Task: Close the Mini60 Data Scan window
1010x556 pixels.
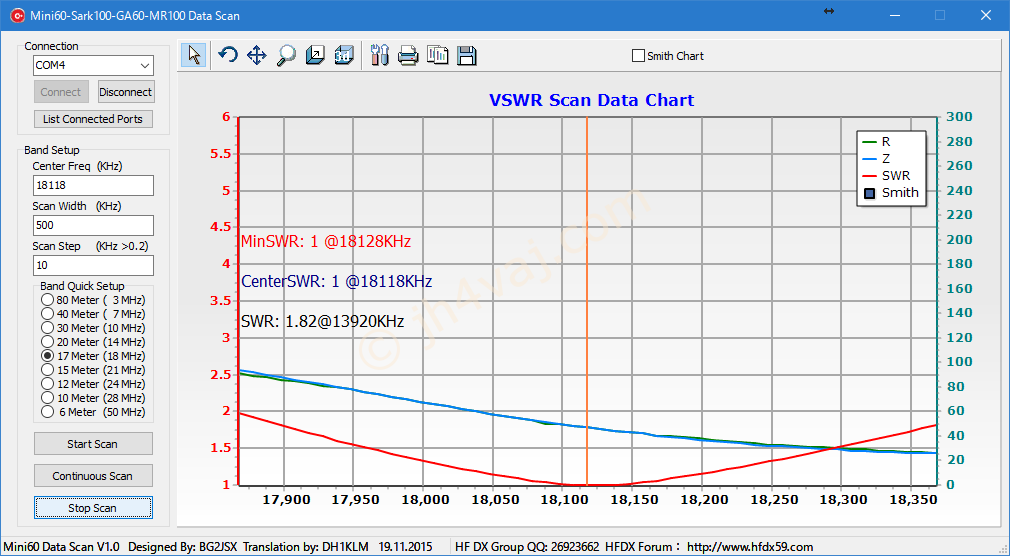Action: click(986, 15)
